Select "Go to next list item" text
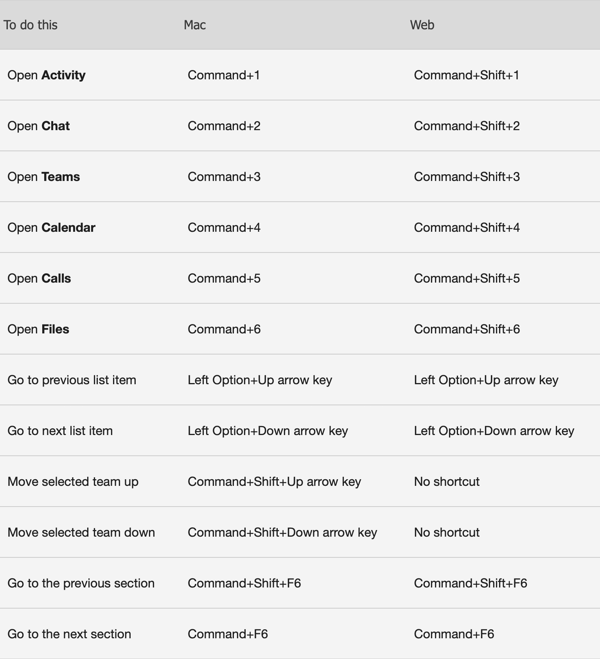Viewport: 600px width, 659px height. click(60, 431)
